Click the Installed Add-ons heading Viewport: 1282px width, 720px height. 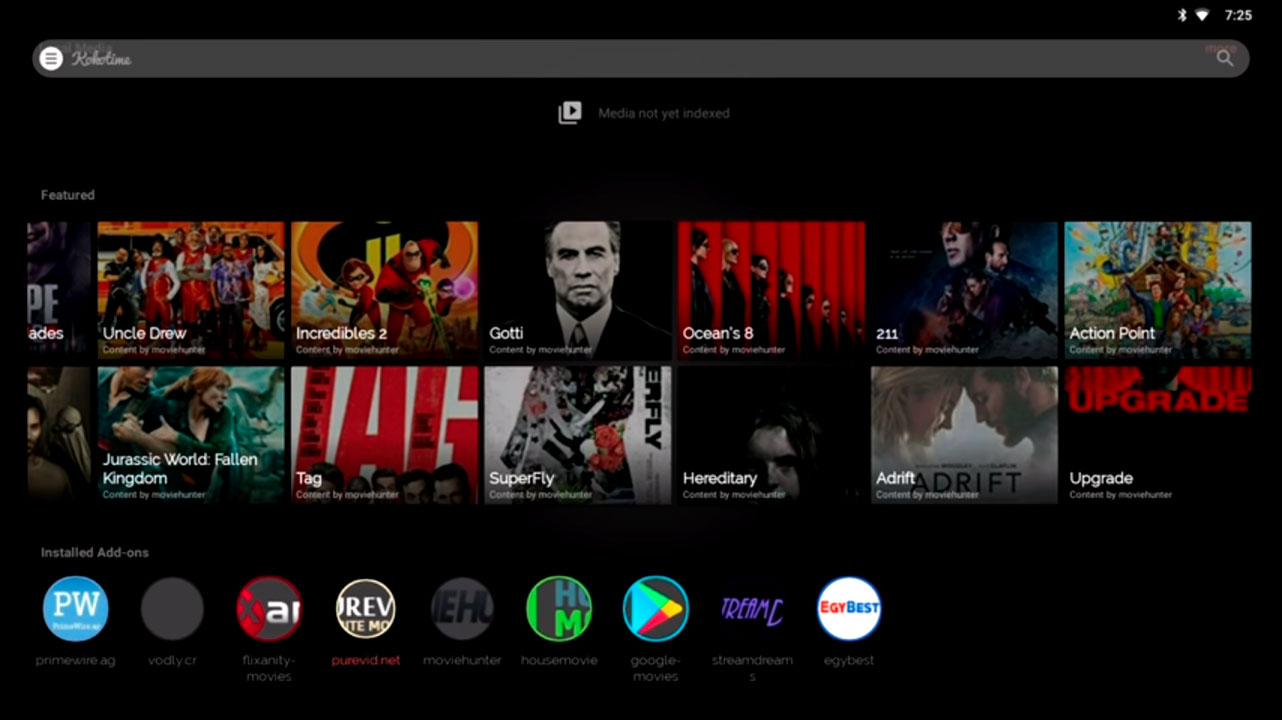click(95, 552)
